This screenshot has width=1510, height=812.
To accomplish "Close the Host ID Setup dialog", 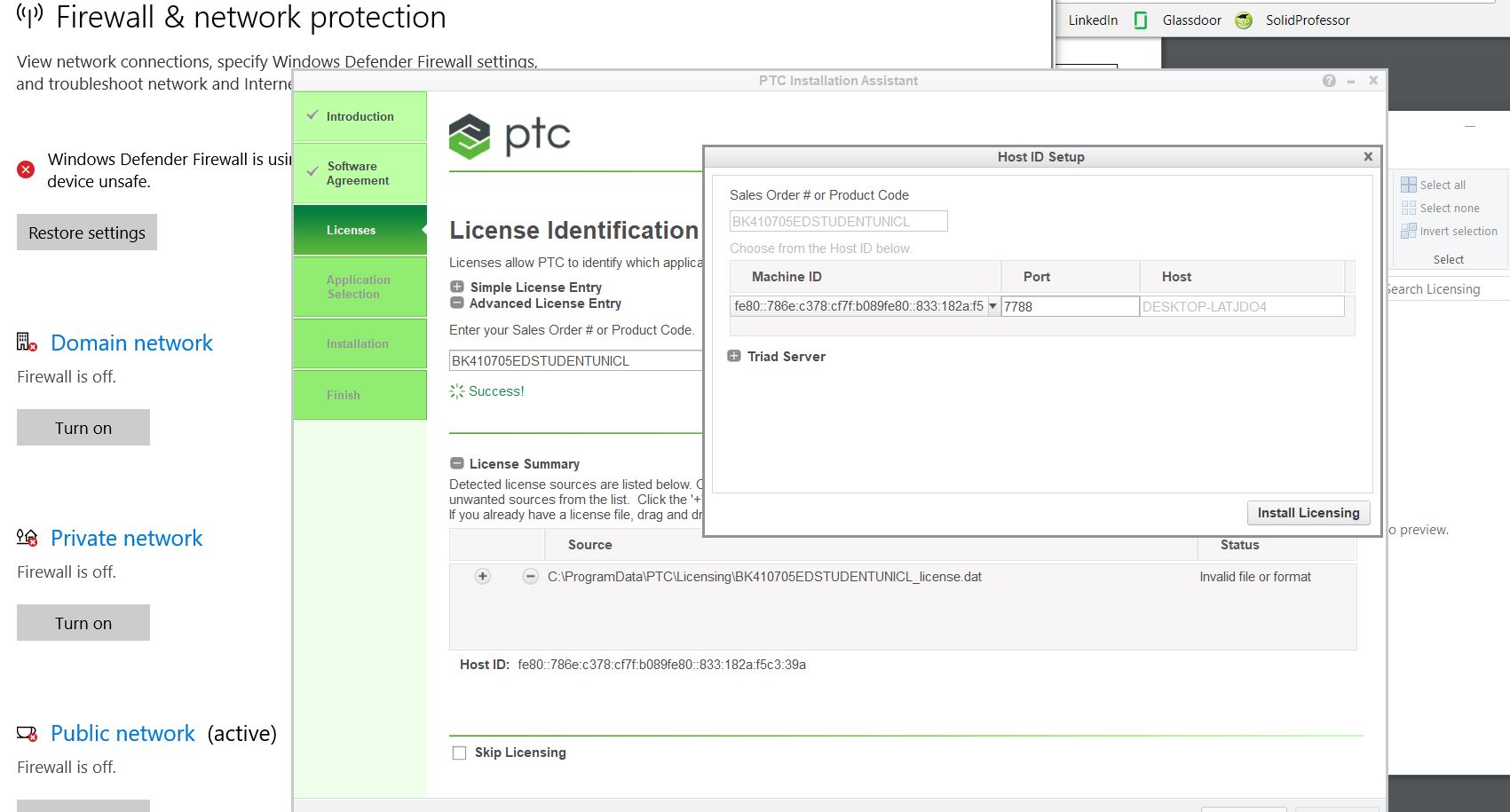I will click(x=1368, y=156).
